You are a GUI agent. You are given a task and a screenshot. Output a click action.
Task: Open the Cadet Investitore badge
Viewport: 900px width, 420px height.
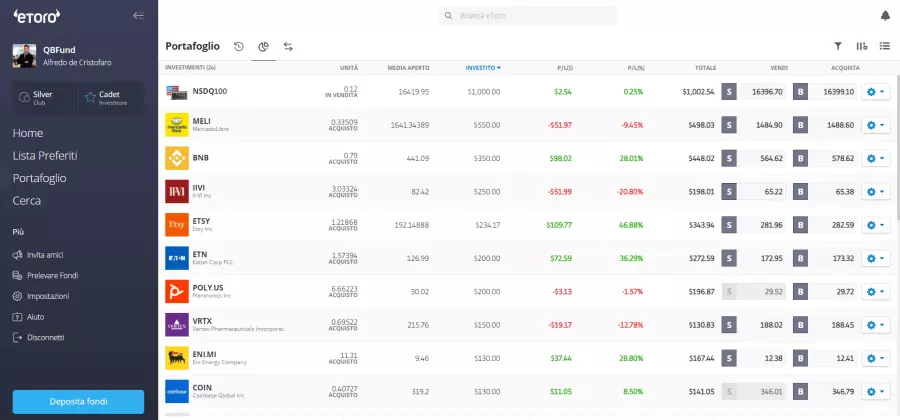[x=111, y=98]
